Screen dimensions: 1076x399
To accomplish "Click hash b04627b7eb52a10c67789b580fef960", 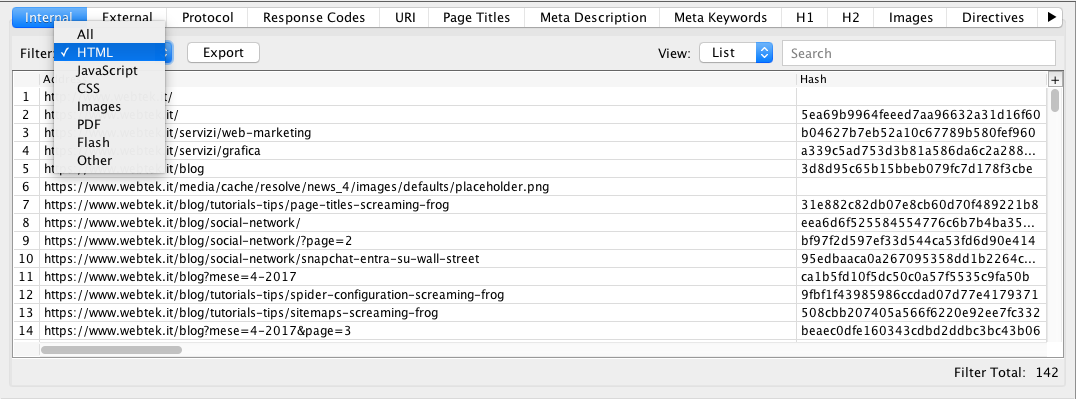I will point(918,133).
